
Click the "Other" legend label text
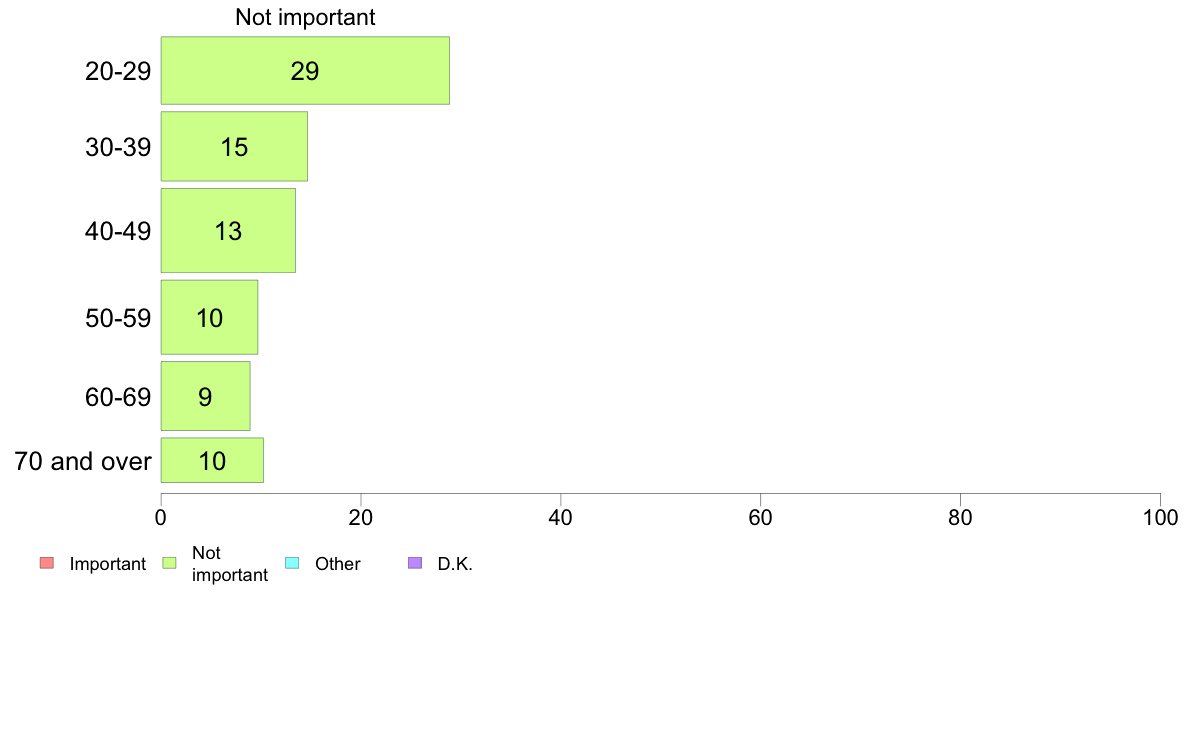click(337, 564)
